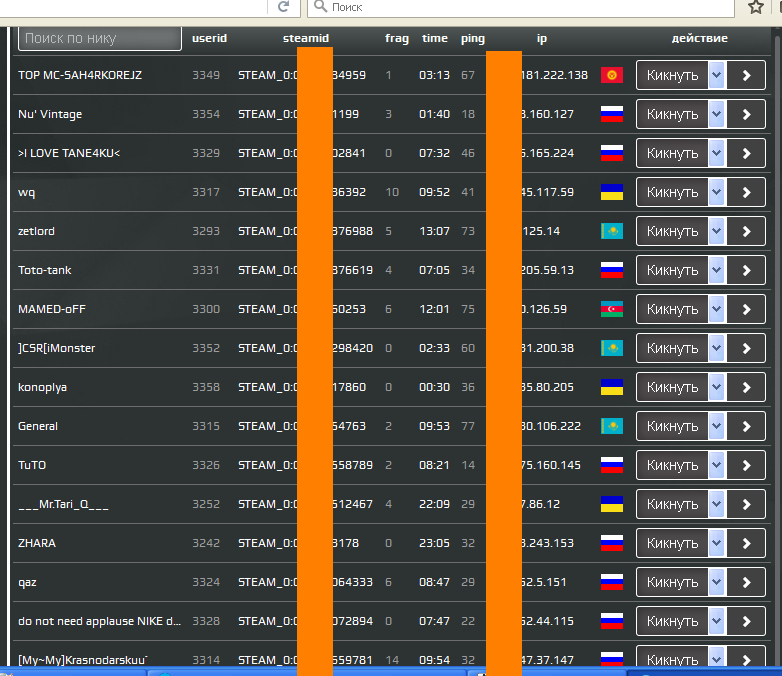Click Ukrainian flag in wq row
Image resolution: width=782 pixels, height=676 pixels.
click(612, 192)
